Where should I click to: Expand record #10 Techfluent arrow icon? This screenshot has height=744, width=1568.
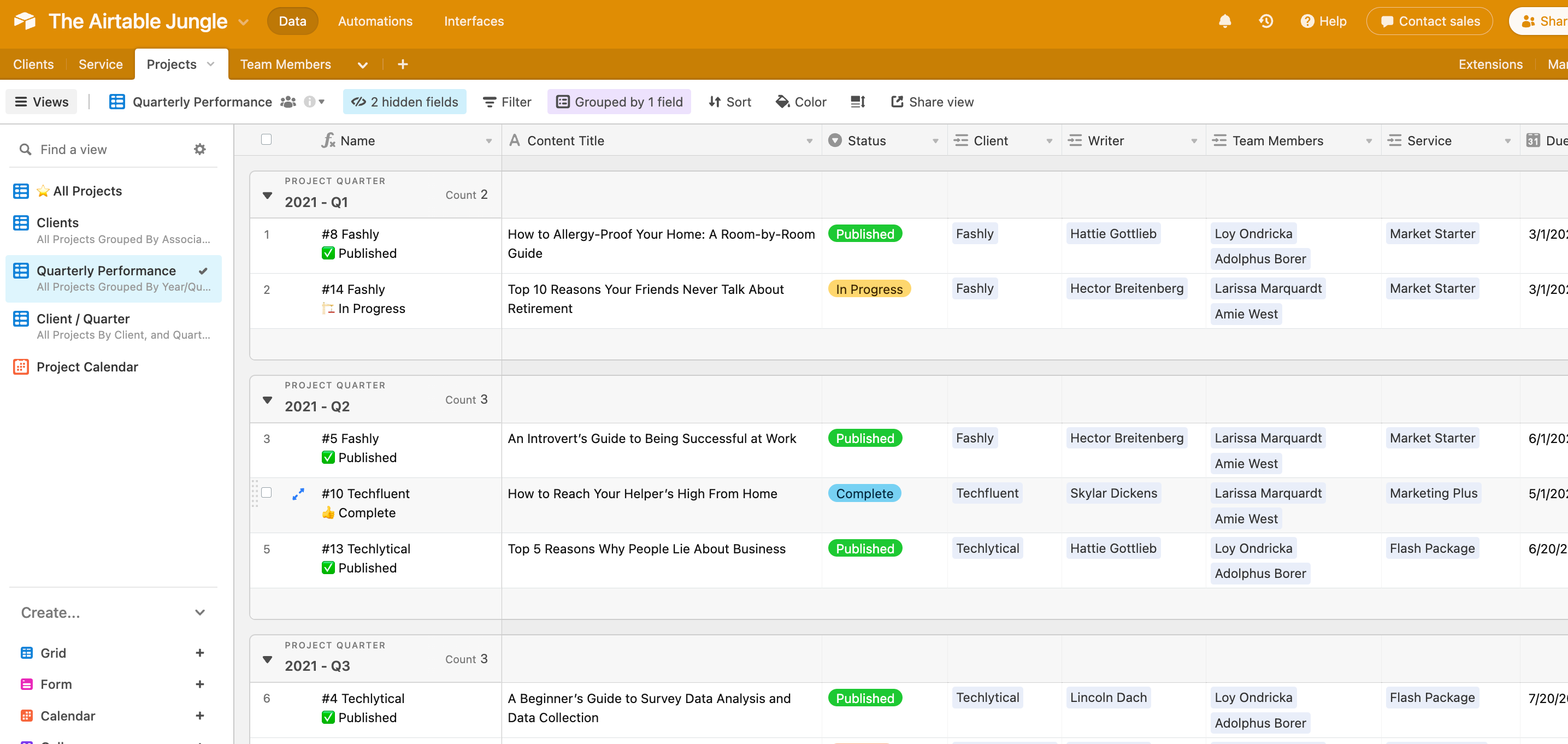(x=298, y=494)
